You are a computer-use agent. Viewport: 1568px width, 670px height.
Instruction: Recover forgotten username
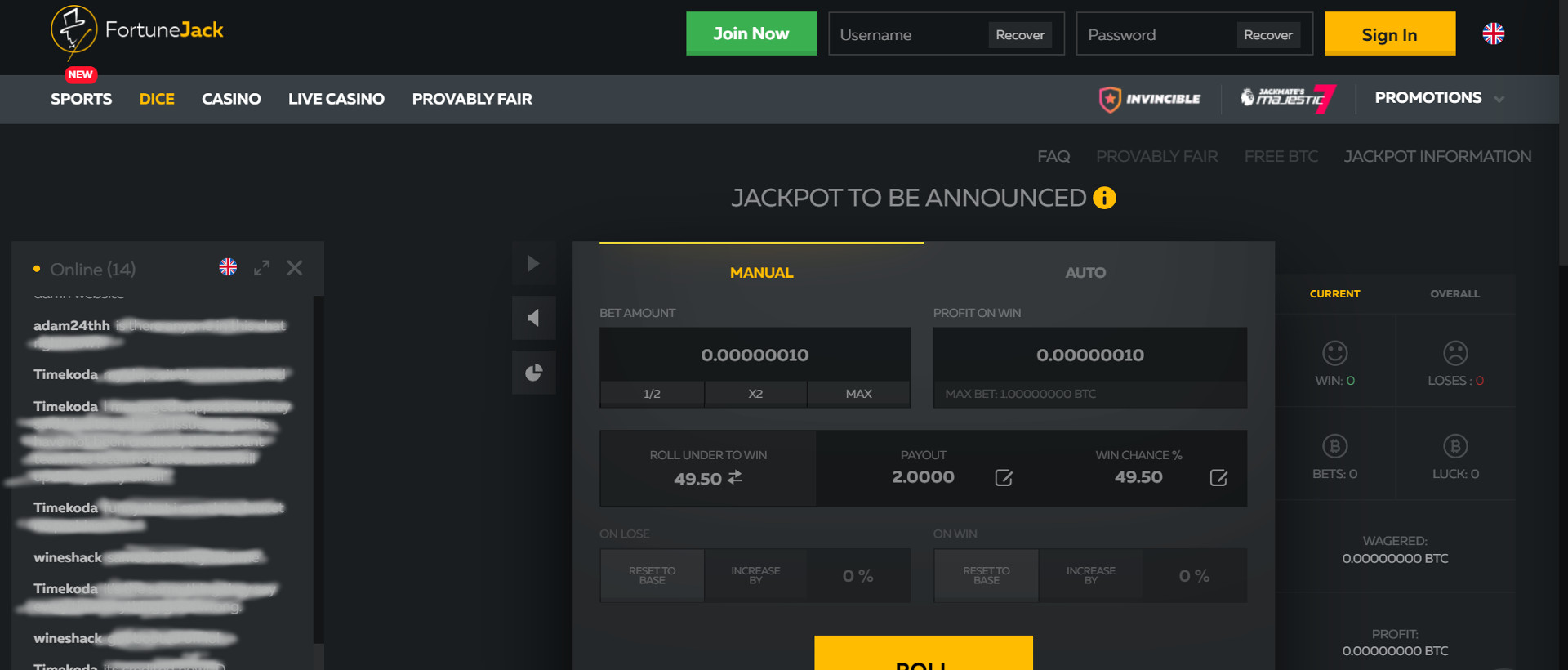(1020, 34)
